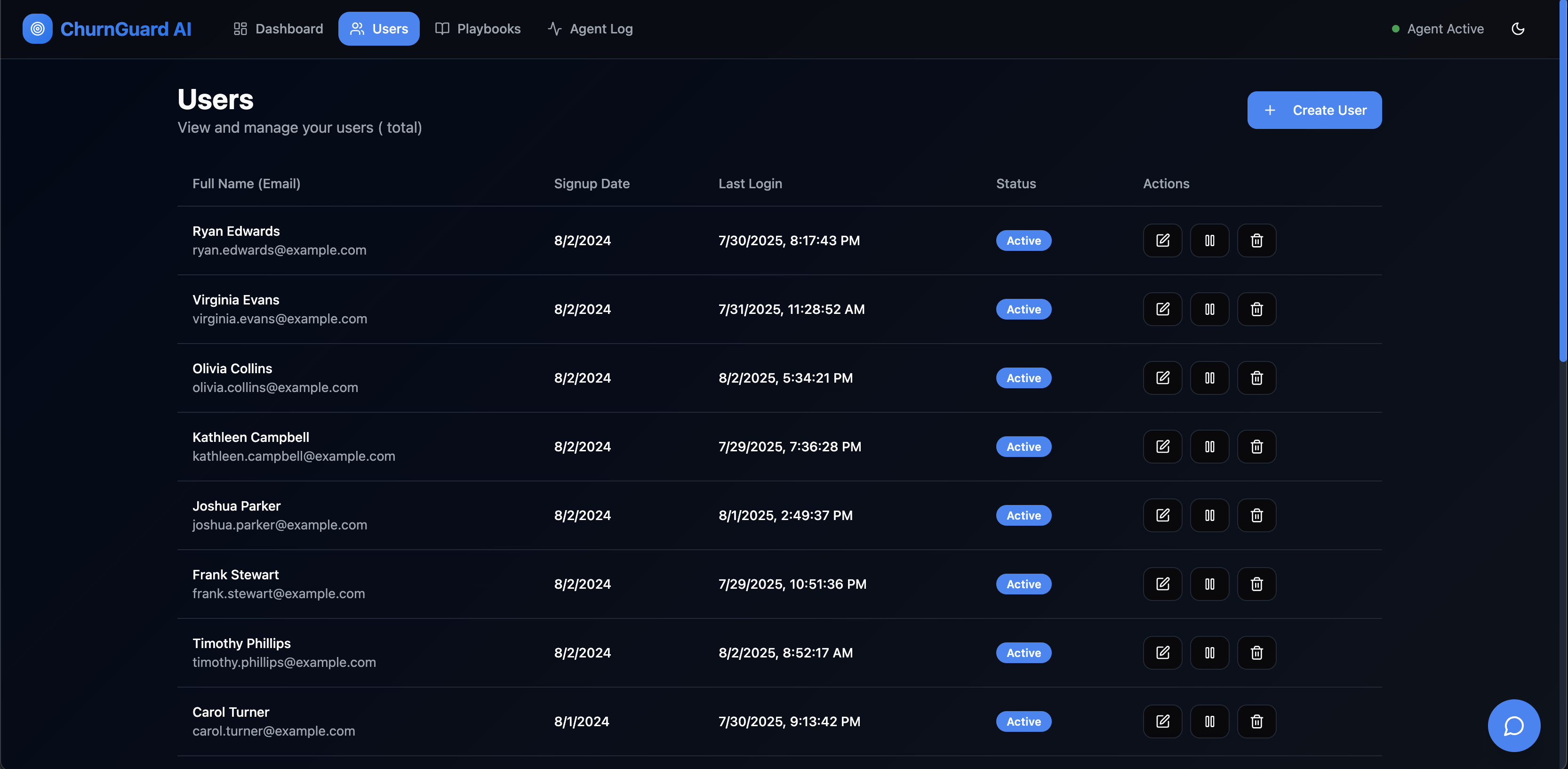Image resolution: width=1568 pixels, height=769 pixels.
Task: Click the pause icon for Joshua Parker
Action: click(1209, 516)
